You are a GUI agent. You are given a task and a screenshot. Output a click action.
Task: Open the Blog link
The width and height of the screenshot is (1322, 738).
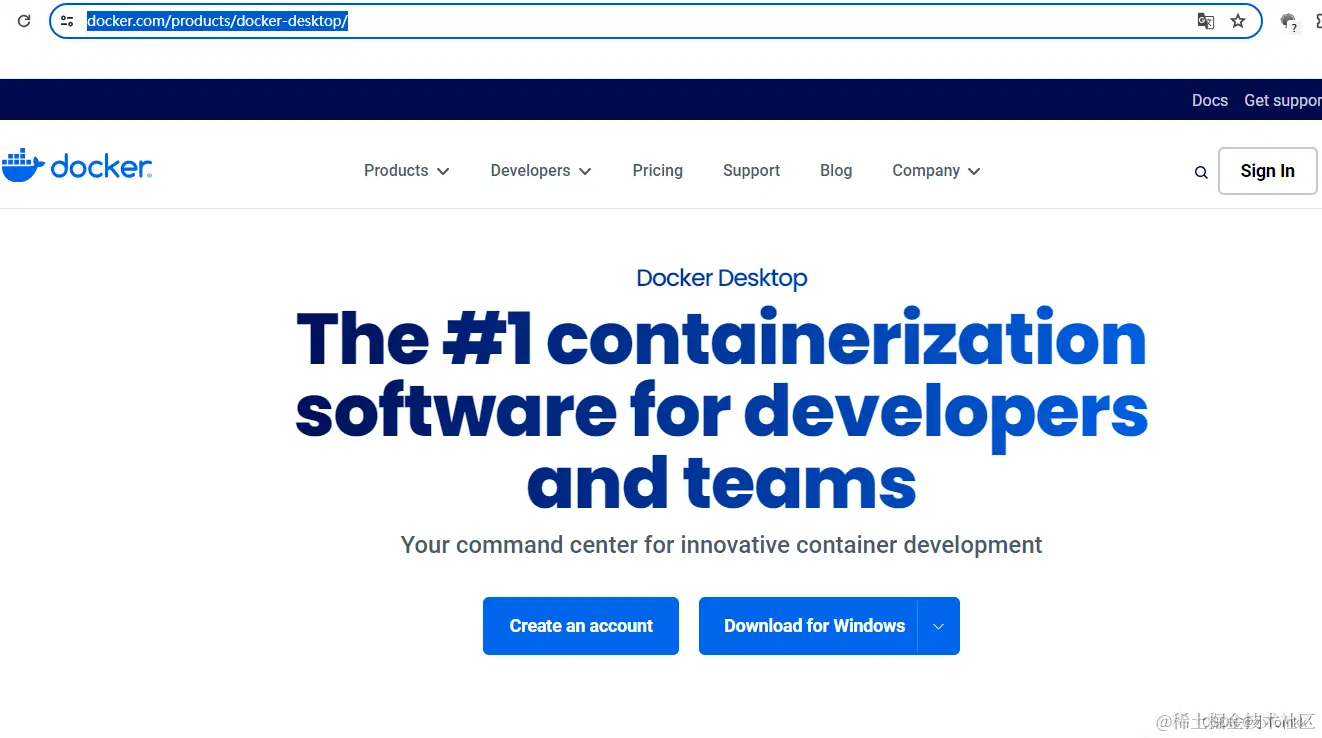tap(836, 171)
